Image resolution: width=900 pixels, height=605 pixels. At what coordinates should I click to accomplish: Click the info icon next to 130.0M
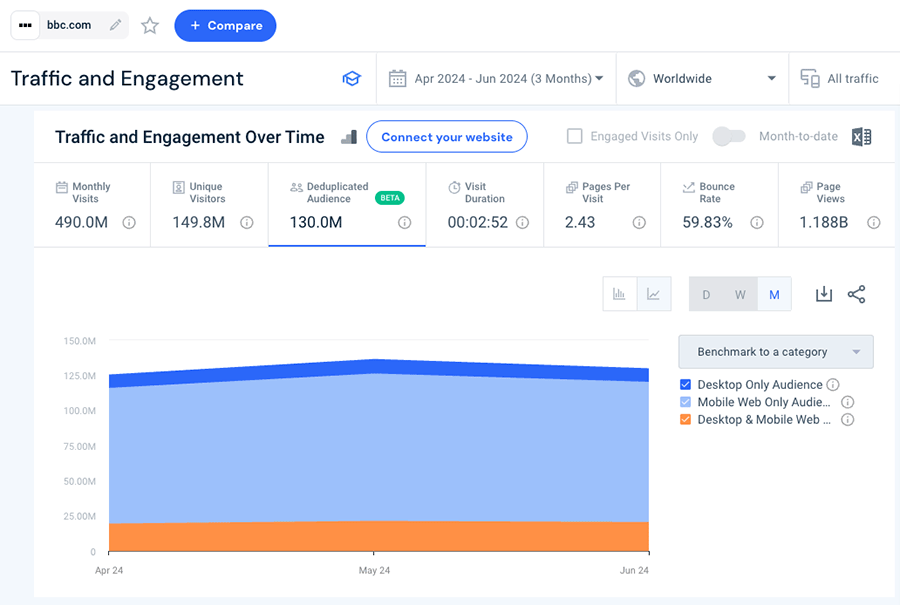pos(405,223)
